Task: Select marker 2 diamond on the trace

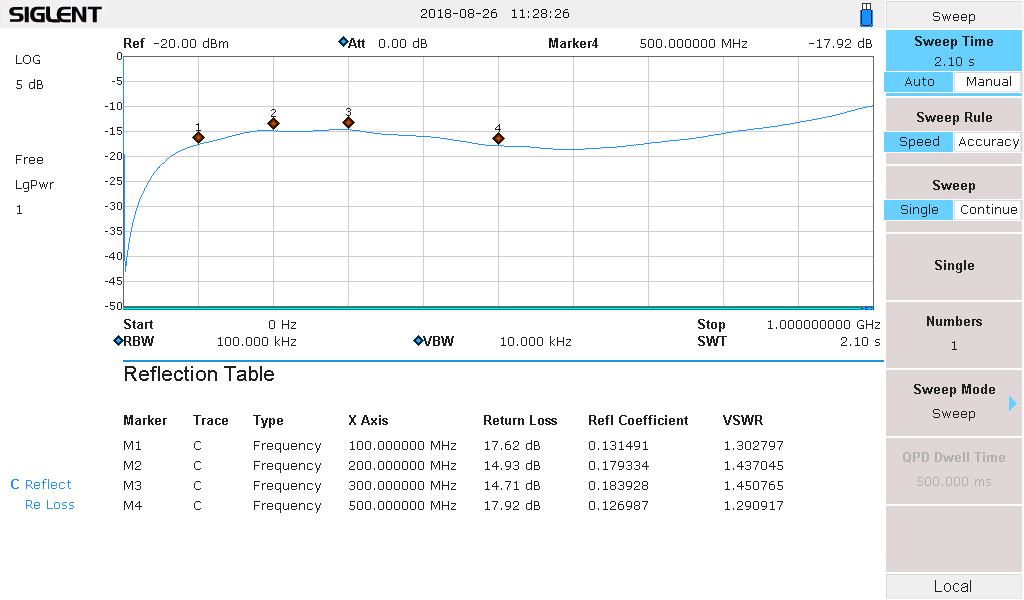Action: pyautogui.click(x=274, y=123)
